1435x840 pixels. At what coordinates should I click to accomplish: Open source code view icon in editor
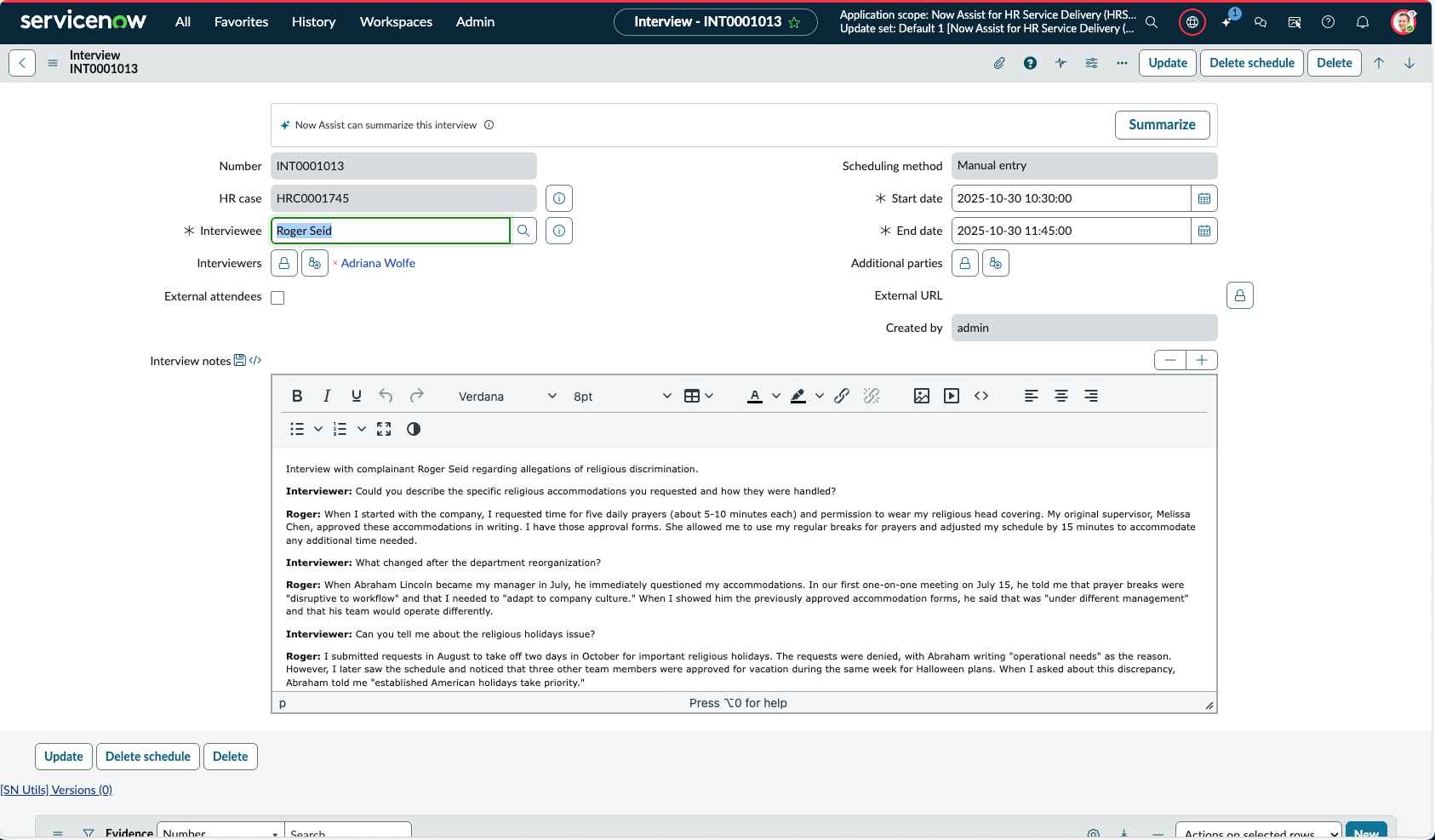click(x=981, y=396)
